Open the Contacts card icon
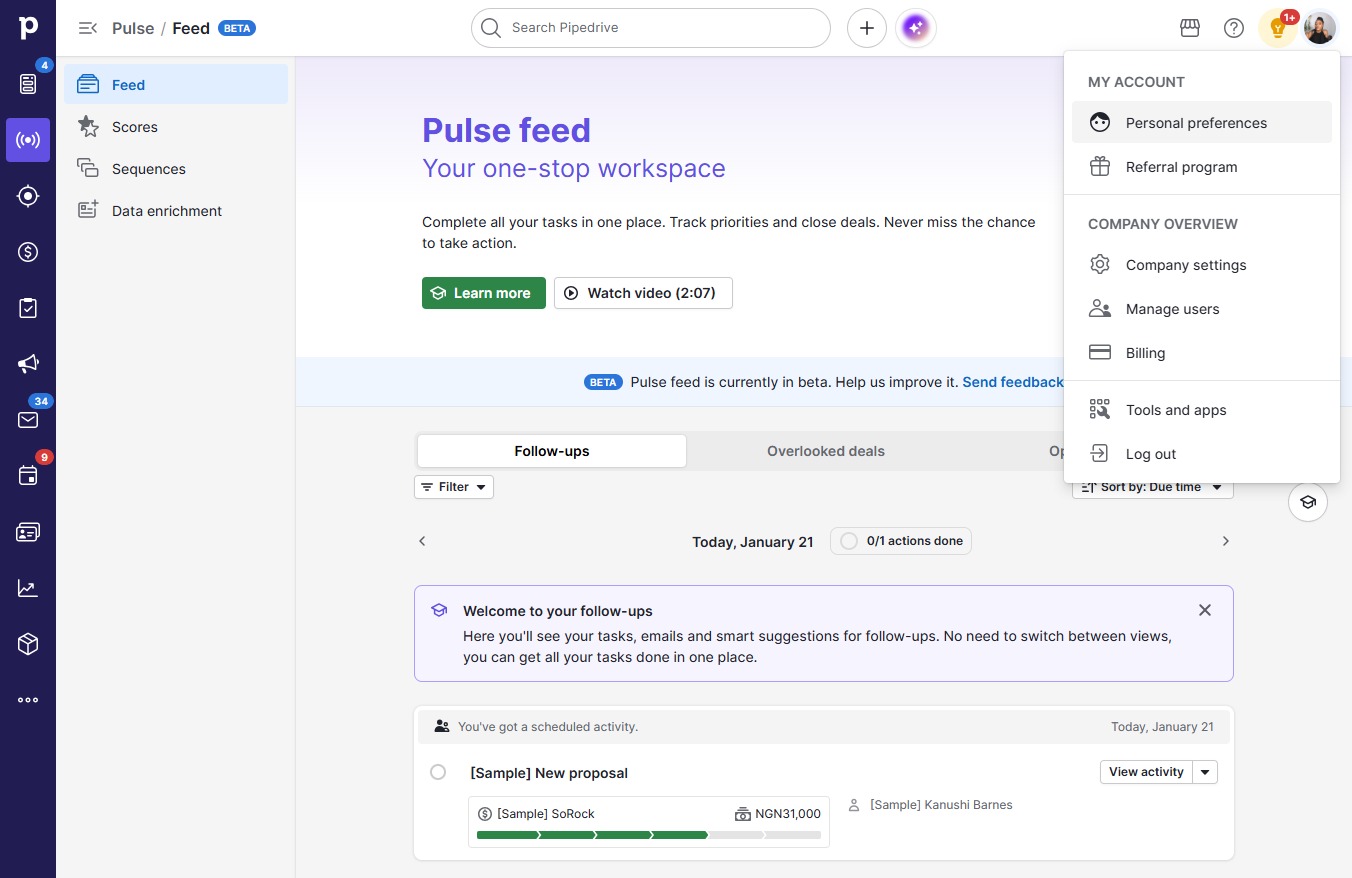 pos(28,532)
